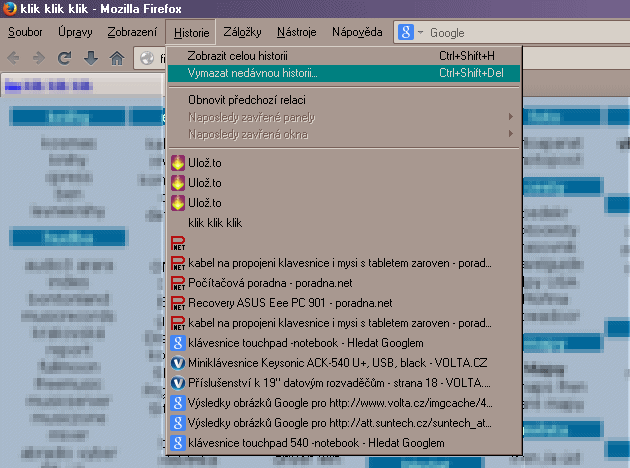Viewport: 630px width, 468px height.
Task: Choose Obnovit předchozí relaci
Action: pos(344,100)
